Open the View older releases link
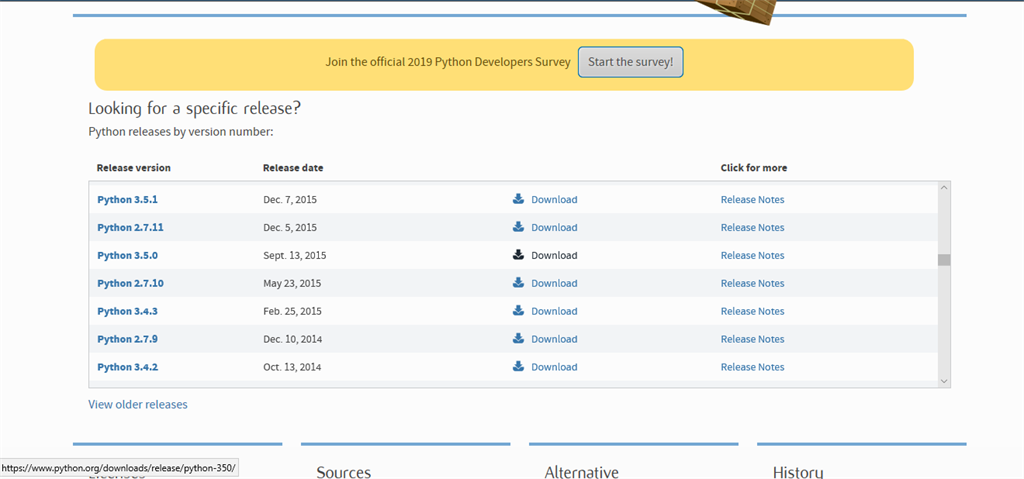 pyautogui.click(x=138, y=405)
